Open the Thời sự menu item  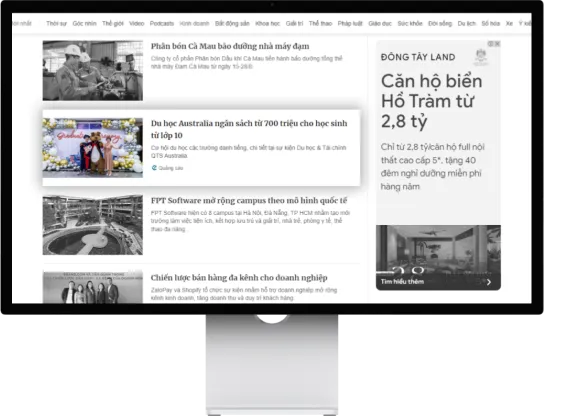click(56, 24)
